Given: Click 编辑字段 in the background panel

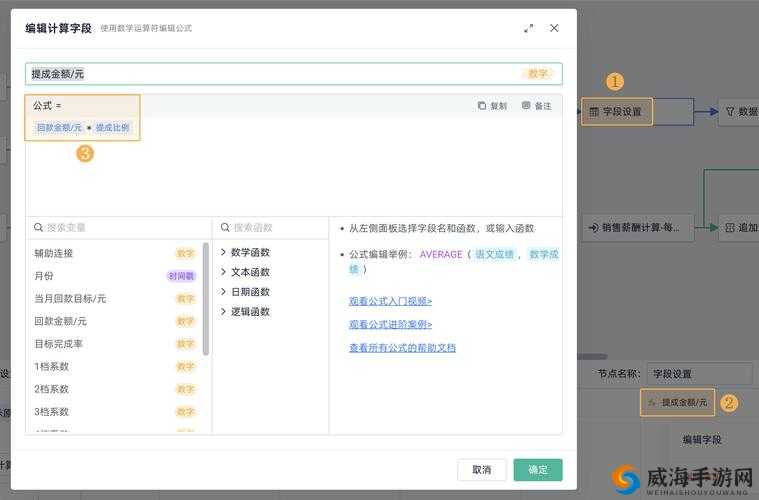Looking at the screenshot, I should (x=702, y=439).
